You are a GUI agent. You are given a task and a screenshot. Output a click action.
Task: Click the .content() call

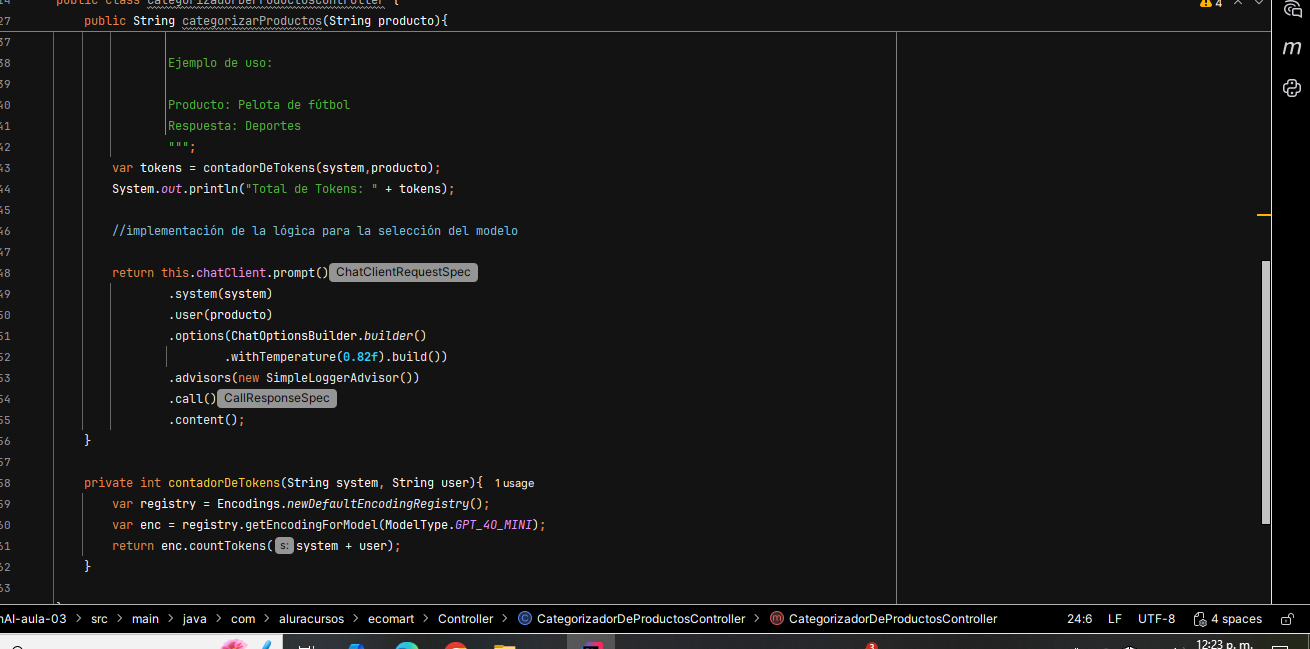pyautogui.click(x=206, y=419)
